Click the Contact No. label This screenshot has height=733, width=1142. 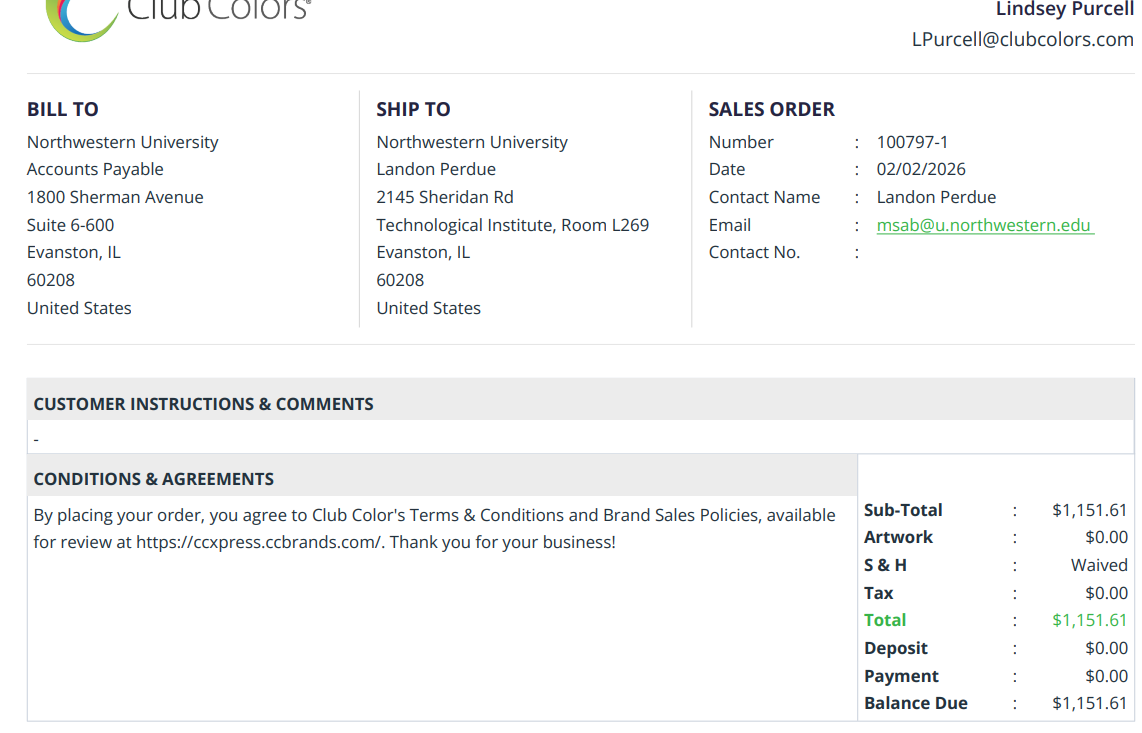(x=754, y=252)
